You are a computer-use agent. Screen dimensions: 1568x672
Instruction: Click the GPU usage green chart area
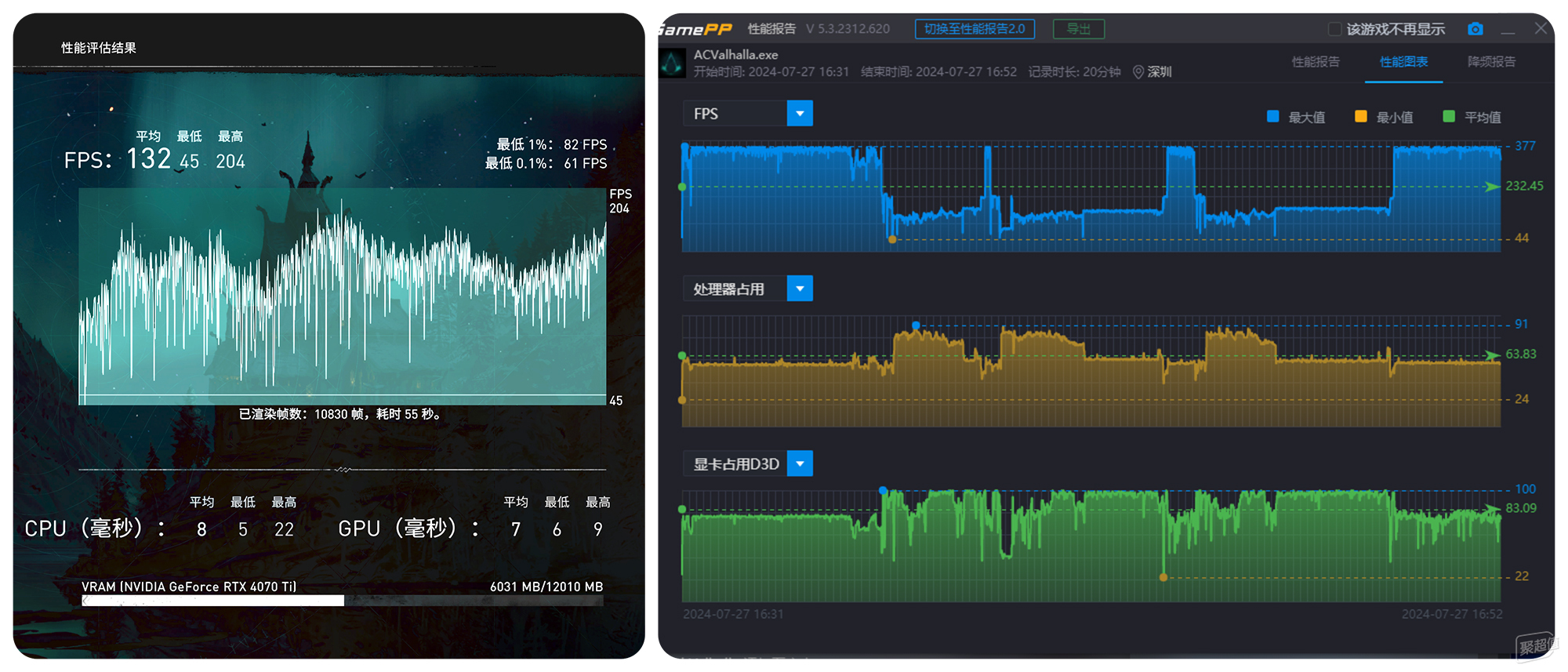tap(1091, 546)
